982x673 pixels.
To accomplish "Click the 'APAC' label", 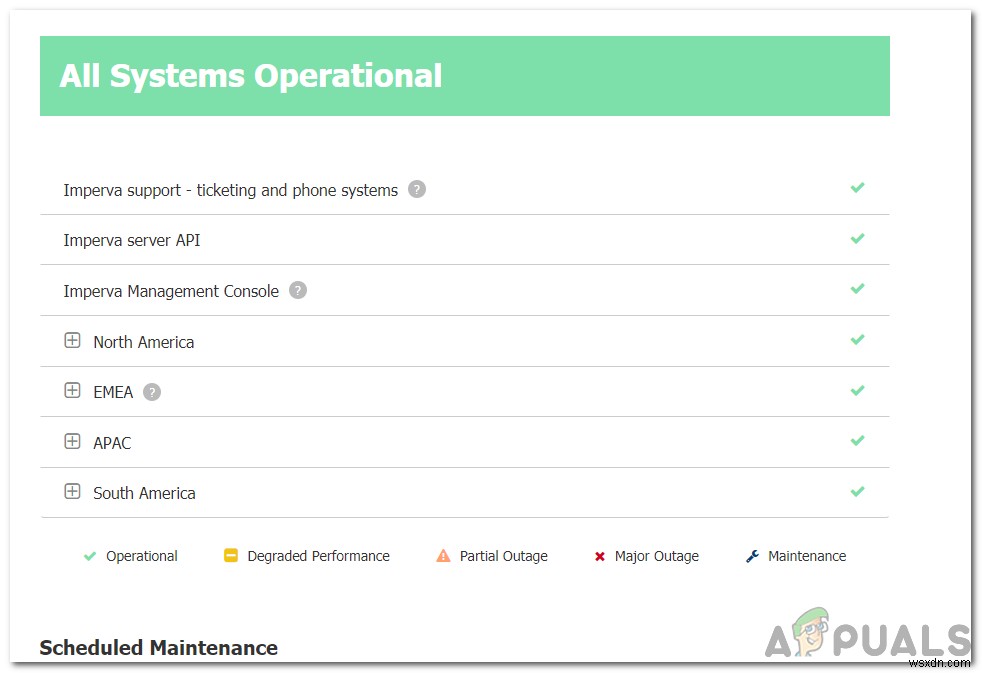I will tap(112, 443).
